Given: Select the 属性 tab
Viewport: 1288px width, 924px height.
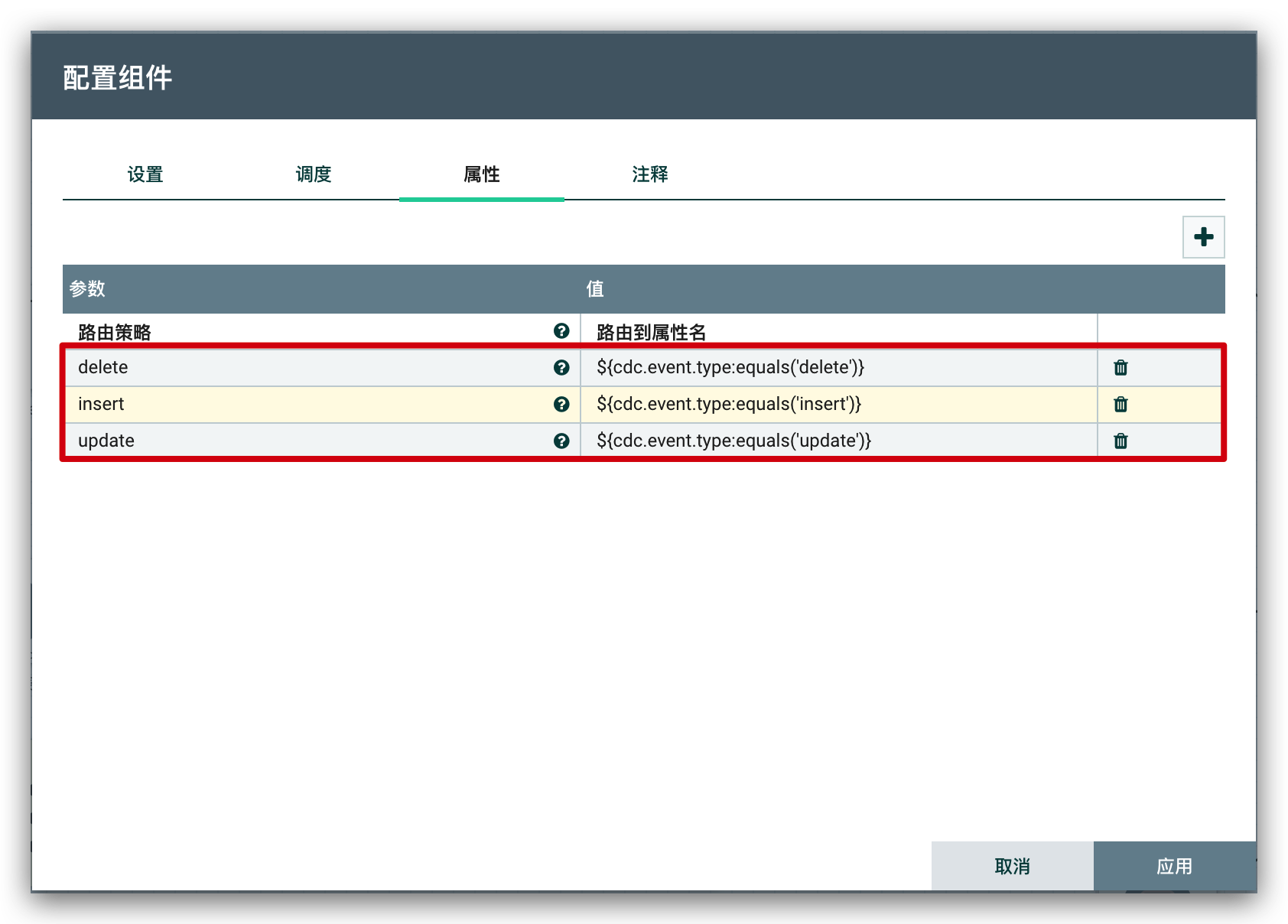Looking at the screenshot, I should point(482,175).
